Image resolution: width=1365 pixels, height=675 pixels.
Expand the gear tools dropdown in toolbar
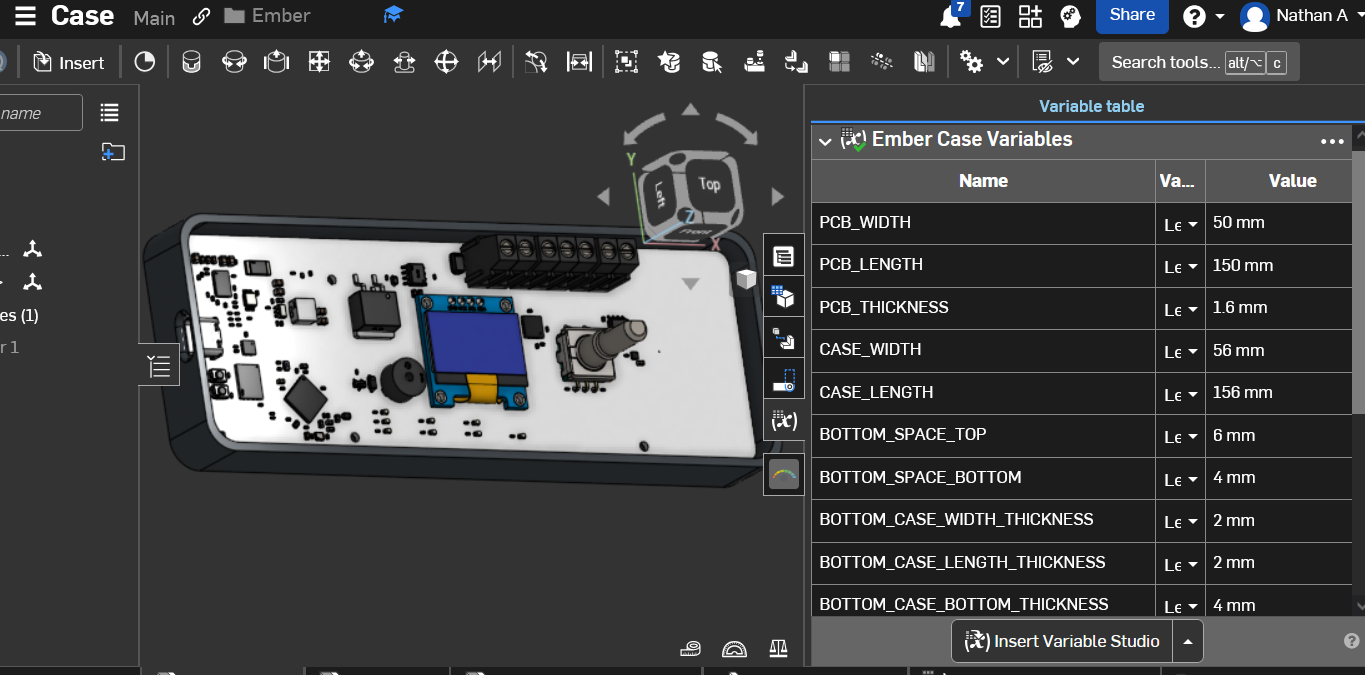point(1003,62)
